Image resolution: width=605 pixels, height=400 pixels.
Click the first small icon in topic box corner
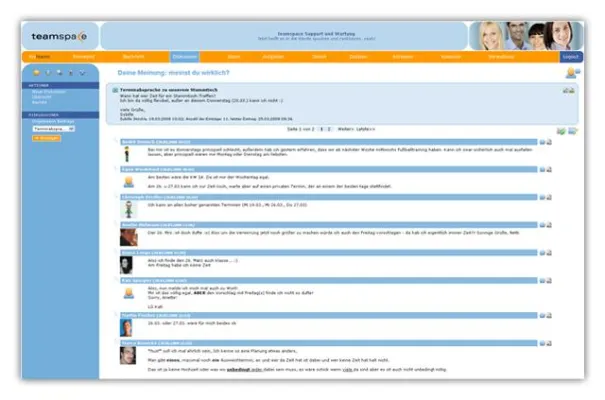click(565, 91)
